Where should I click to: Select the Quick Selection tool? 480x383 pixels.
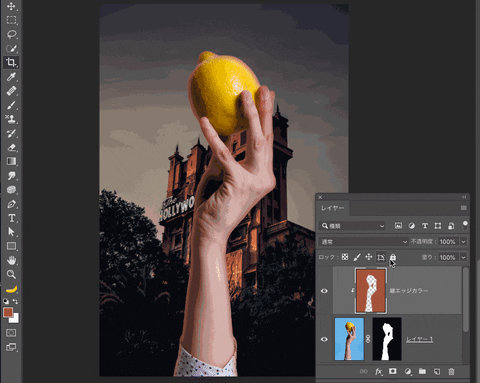(x=11, y=49)
